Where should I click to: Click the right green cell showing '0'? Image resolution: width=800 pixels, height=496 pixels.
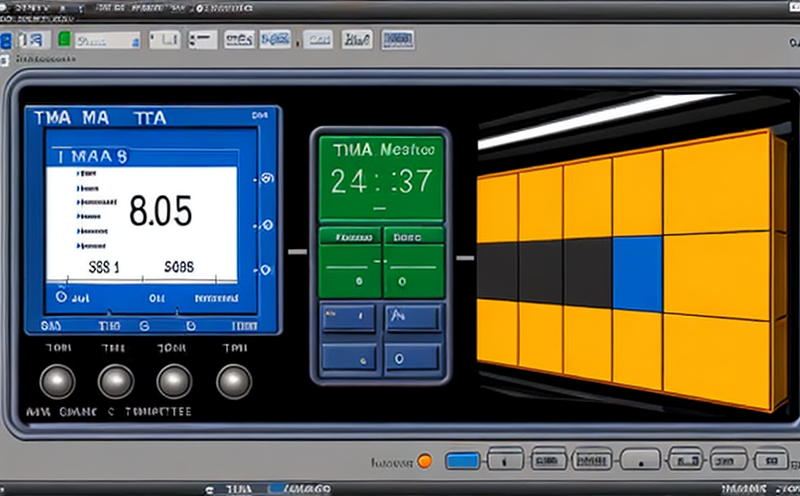point(413,271)
